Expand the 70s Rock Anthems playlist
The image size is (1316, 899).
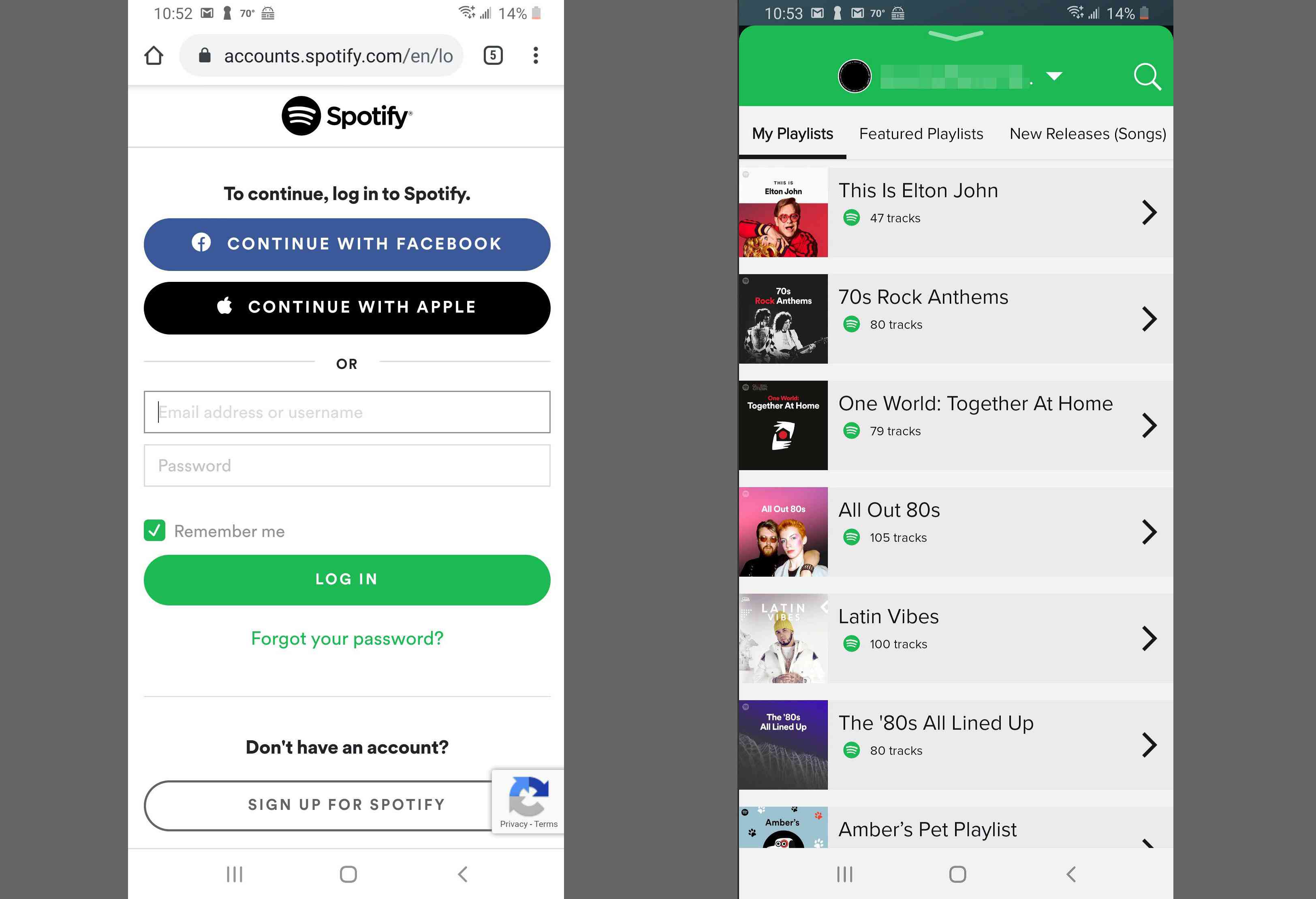1150,318
